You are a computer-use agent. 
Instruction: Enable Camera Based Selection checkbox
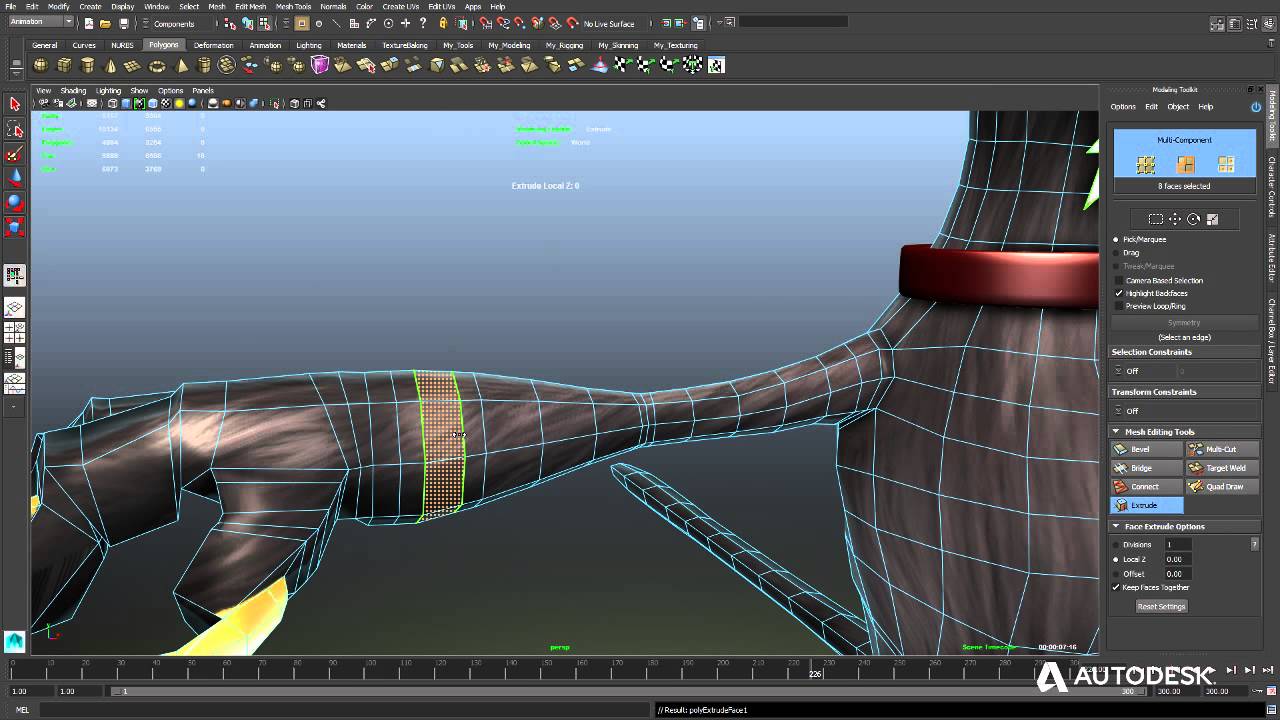[1119, 281]
